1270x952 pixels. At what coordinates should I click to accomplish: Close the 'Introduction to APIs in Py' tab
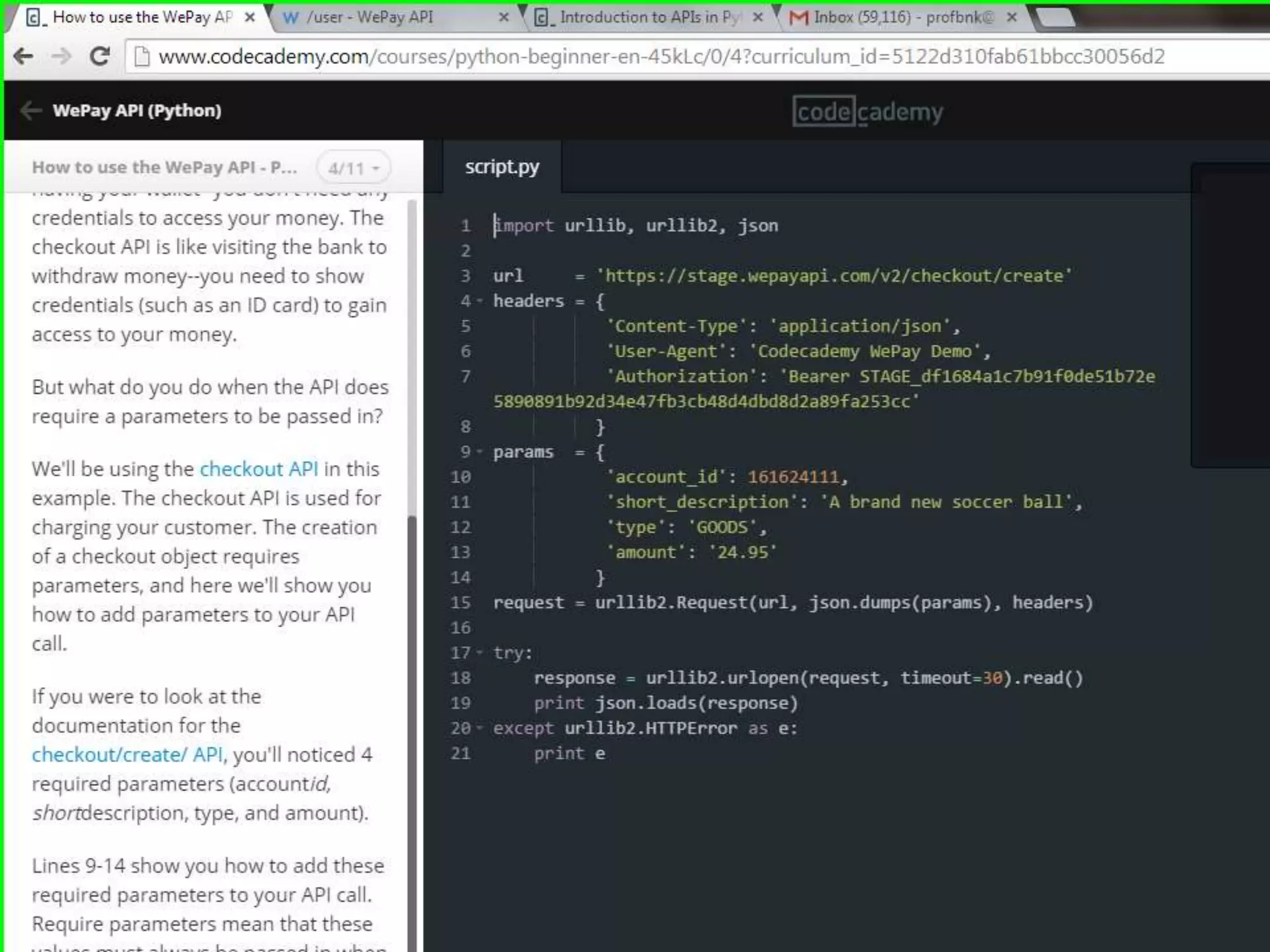[758, 17]
